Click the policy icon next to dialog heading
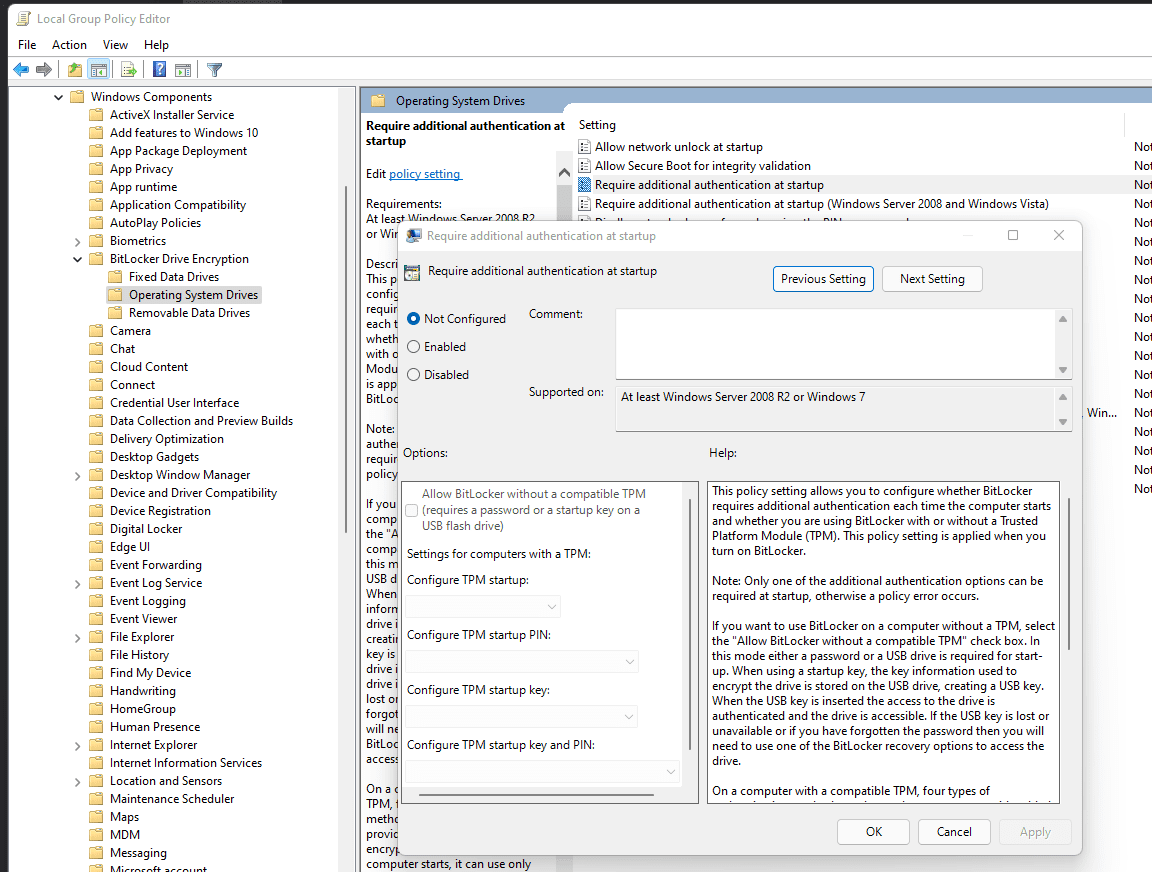 pyautogui.click(x=412, y=272)
